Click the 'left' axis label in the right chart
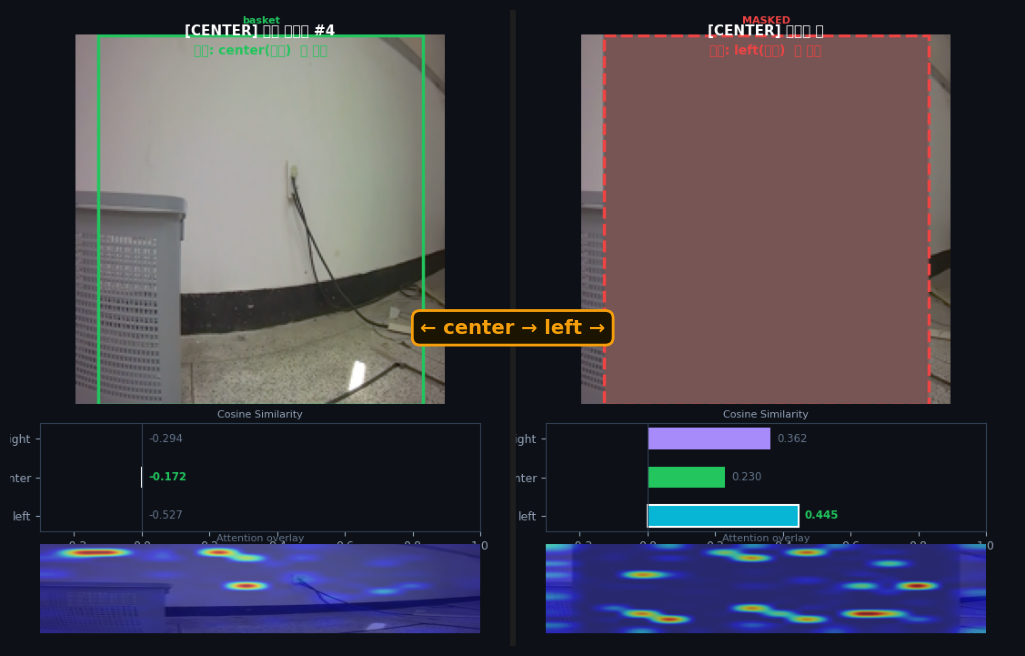The width and height of the screenshot is (1025, 656). [x=527, y=516]
